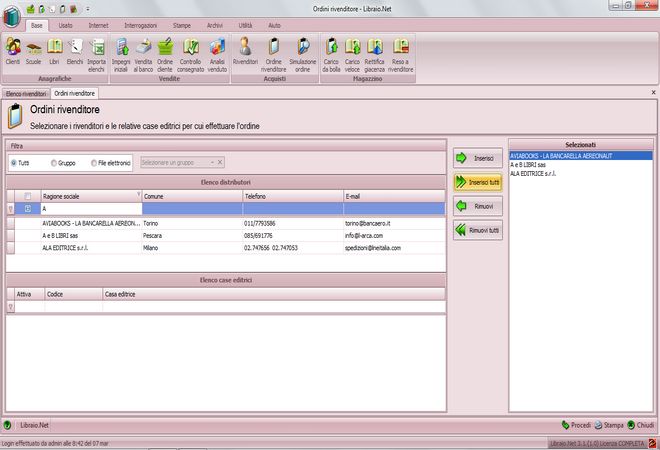Close the document tab with the X
Screen dimensions: 660x450
click(653, 92)
